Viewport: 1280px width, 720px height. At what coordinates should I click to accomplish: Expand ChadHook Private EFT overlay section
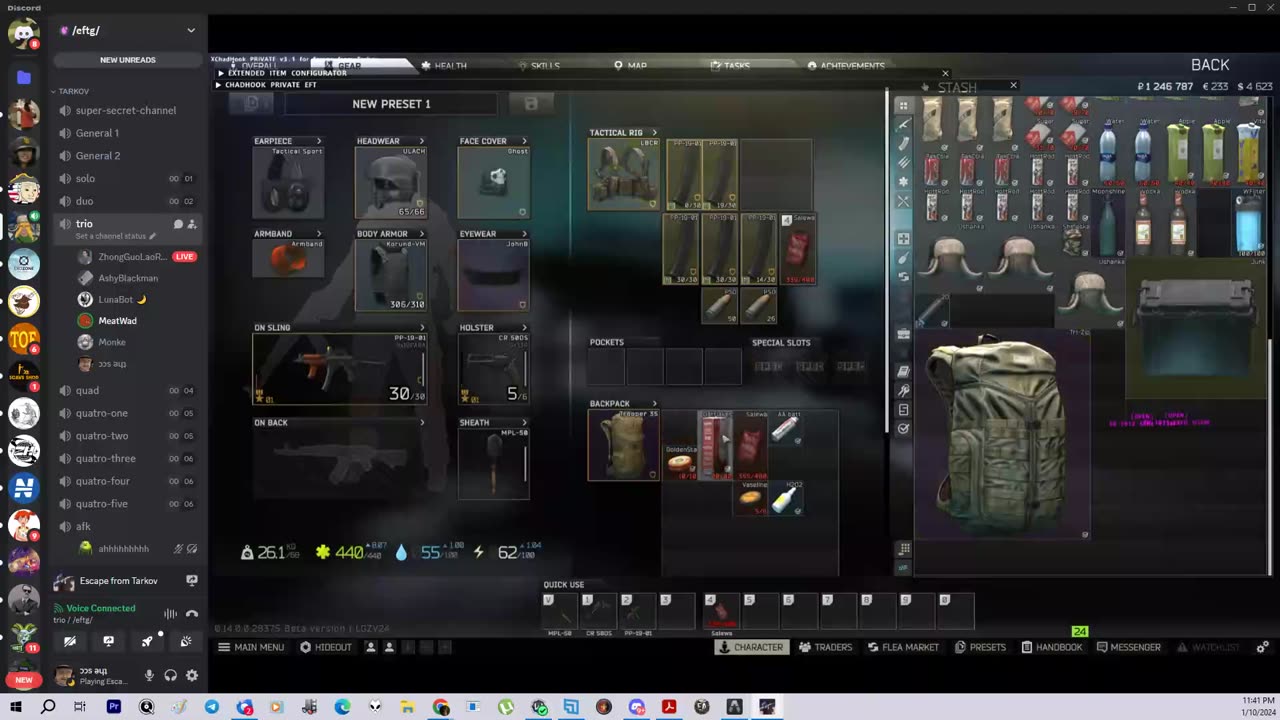coord(219,85)
